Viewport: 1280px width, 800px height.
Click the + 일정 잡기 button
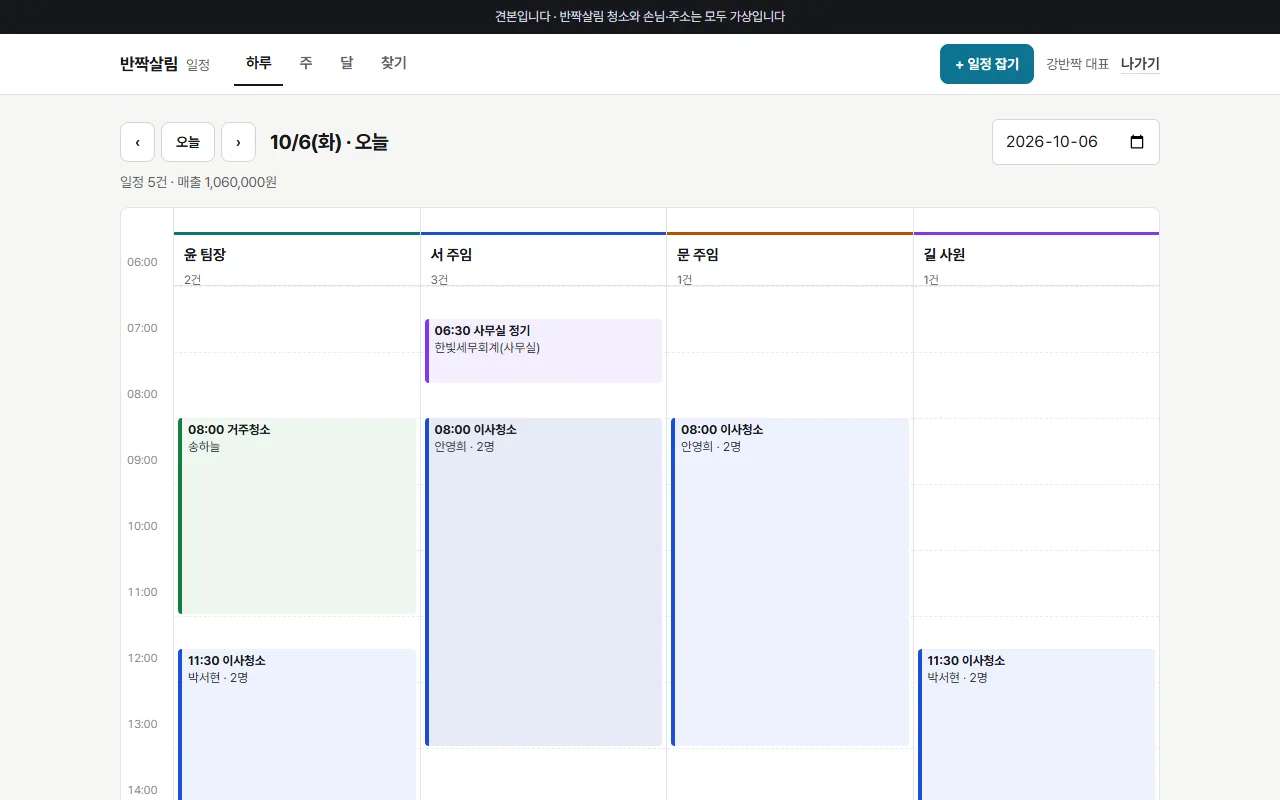[987, 64]
